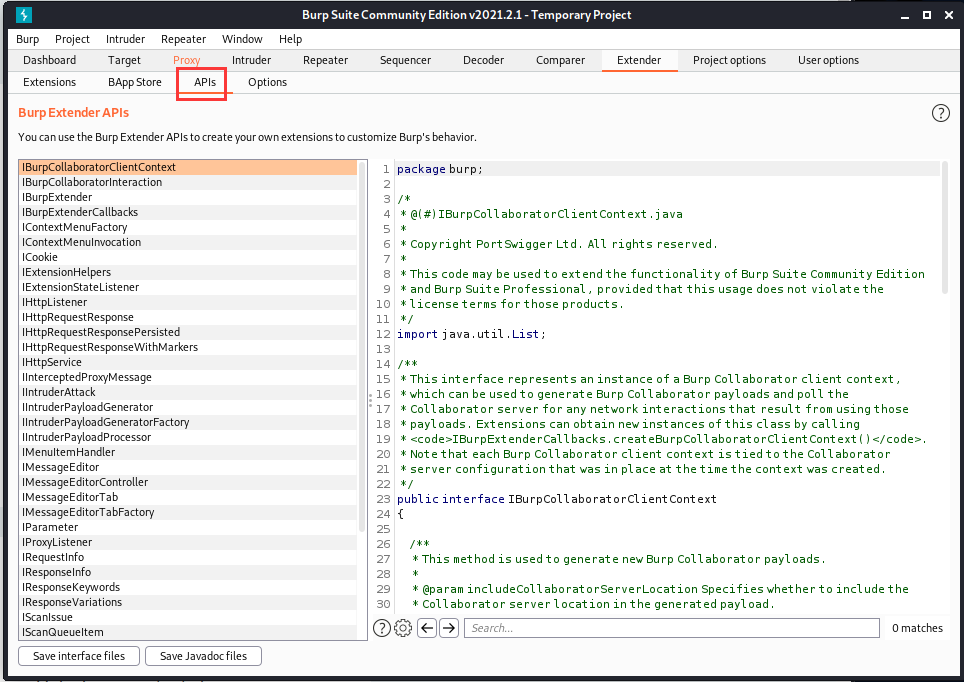
Task: Select IIntruderPayloadGeneratorFactory in the list
Action: pyautogui.click(x=188, y=422)
